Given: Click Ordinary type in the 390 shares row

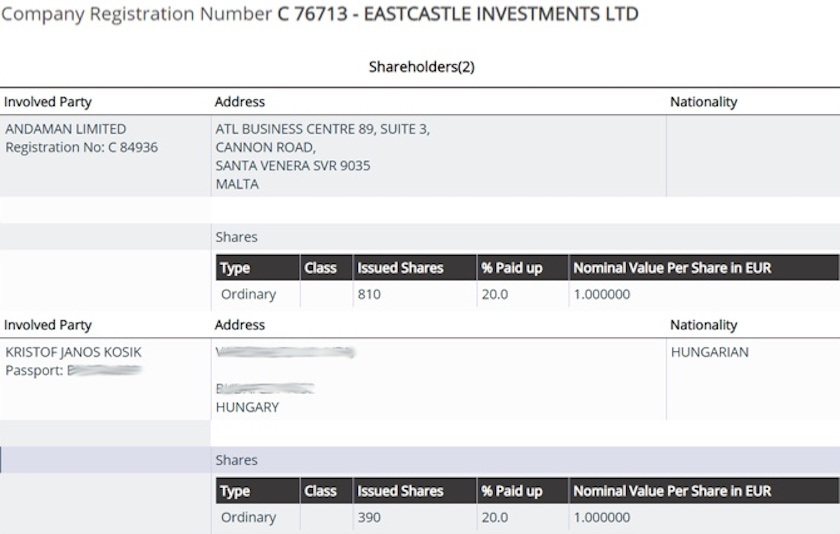Looking at the screenshot, I should [249, 517].
